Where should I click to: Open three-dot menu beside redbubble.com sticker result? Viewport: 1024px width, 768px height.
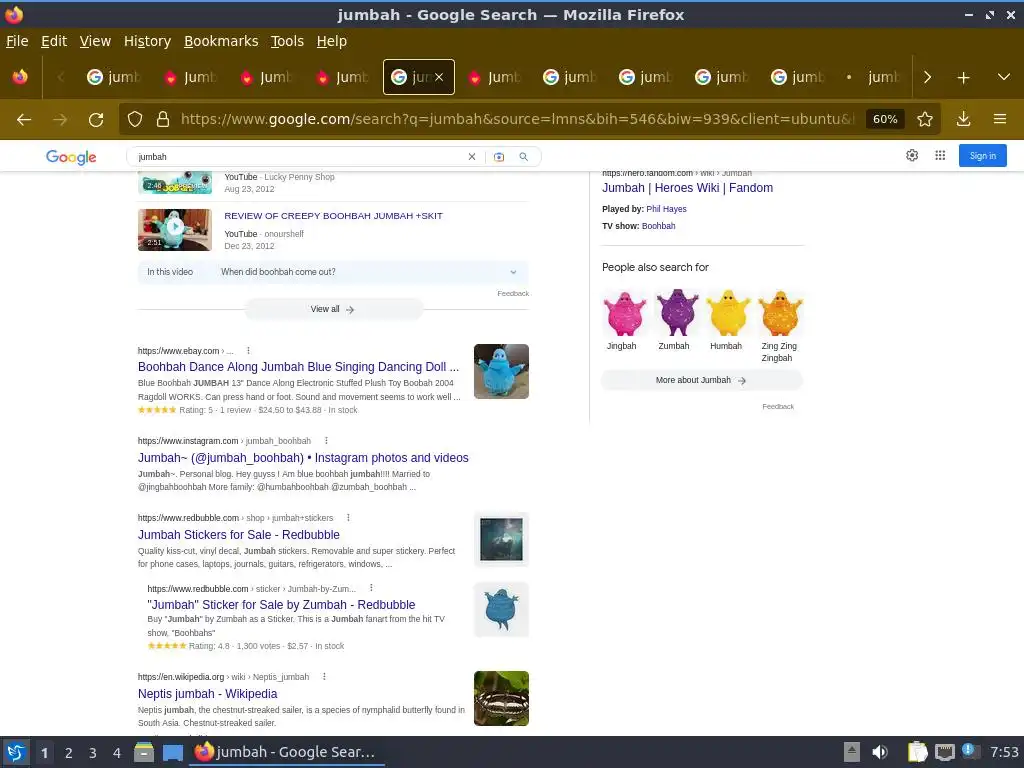pyautogui.click(x=371, y=588)
